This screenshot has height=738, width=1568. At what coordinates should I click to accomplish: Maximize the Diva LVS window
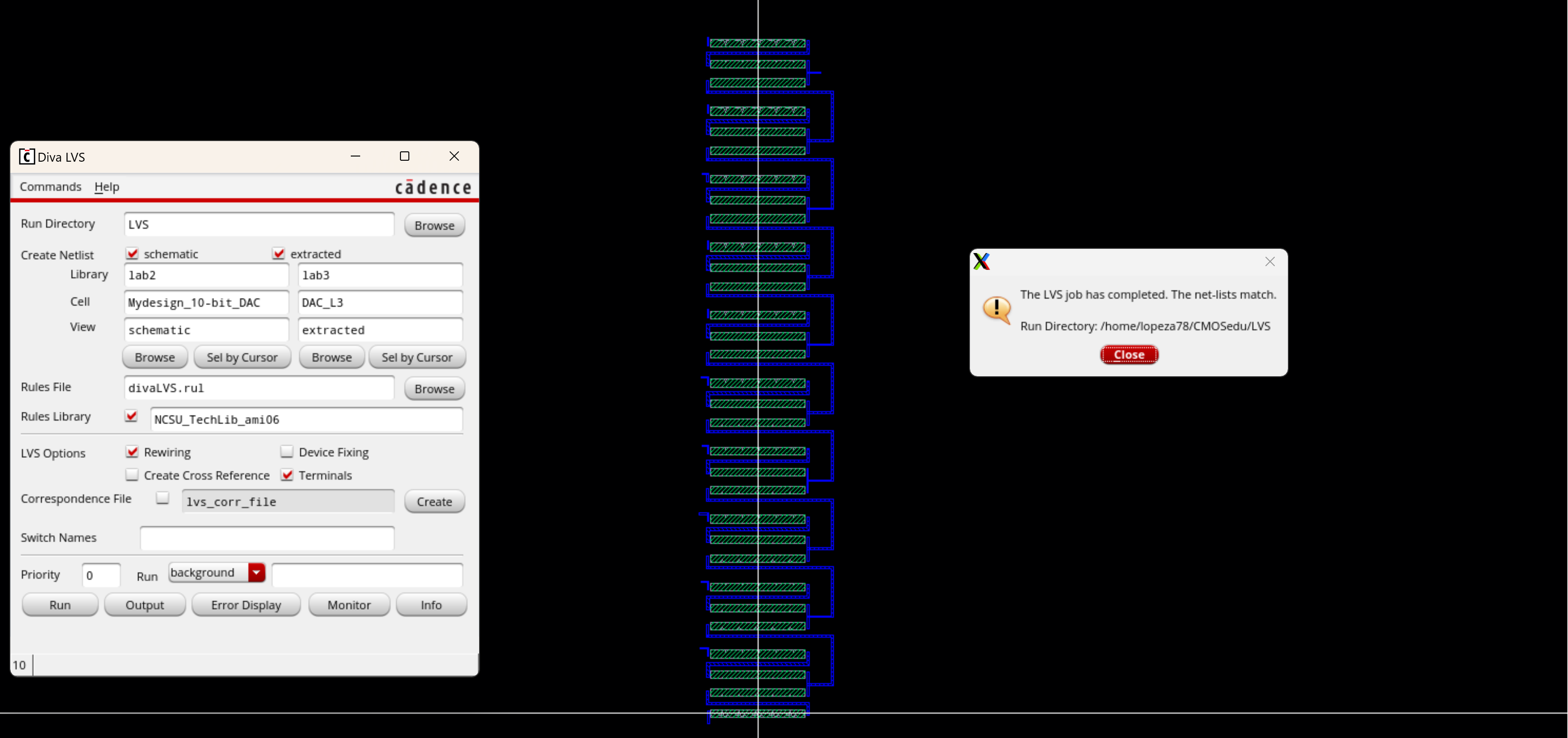tap(404, 157)
